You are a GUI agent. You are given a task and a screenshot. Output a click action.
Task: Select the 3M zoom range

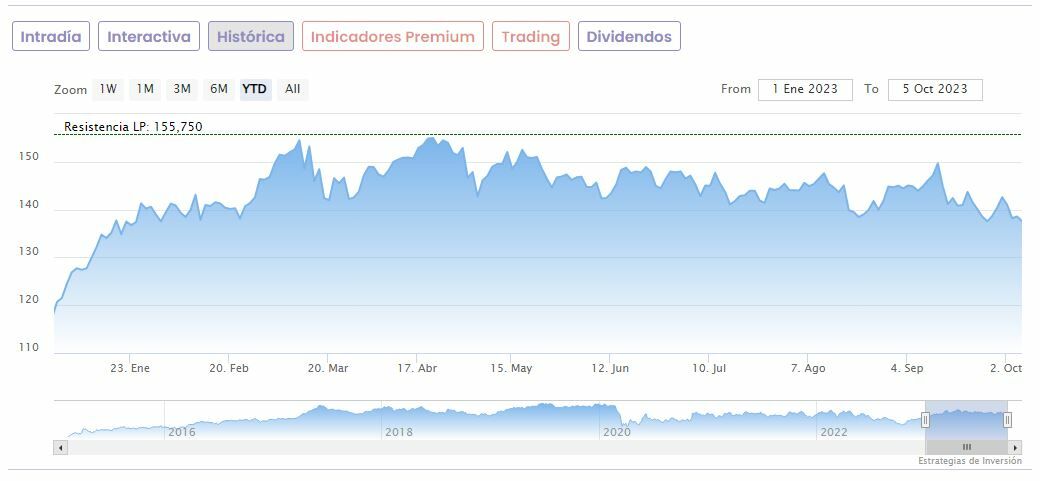182,89
